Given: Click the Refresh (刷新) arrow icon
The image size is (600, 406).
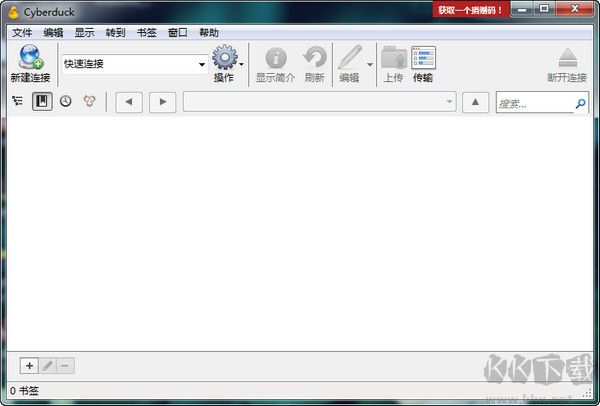Looking at the screenshot, I should pos(314,58).
